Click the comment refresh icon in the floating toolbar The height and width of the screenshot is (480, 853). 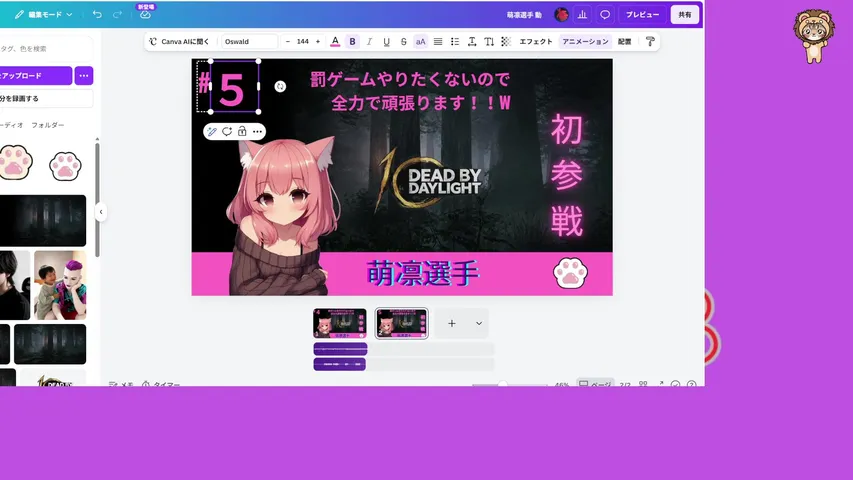coord(227,131)
